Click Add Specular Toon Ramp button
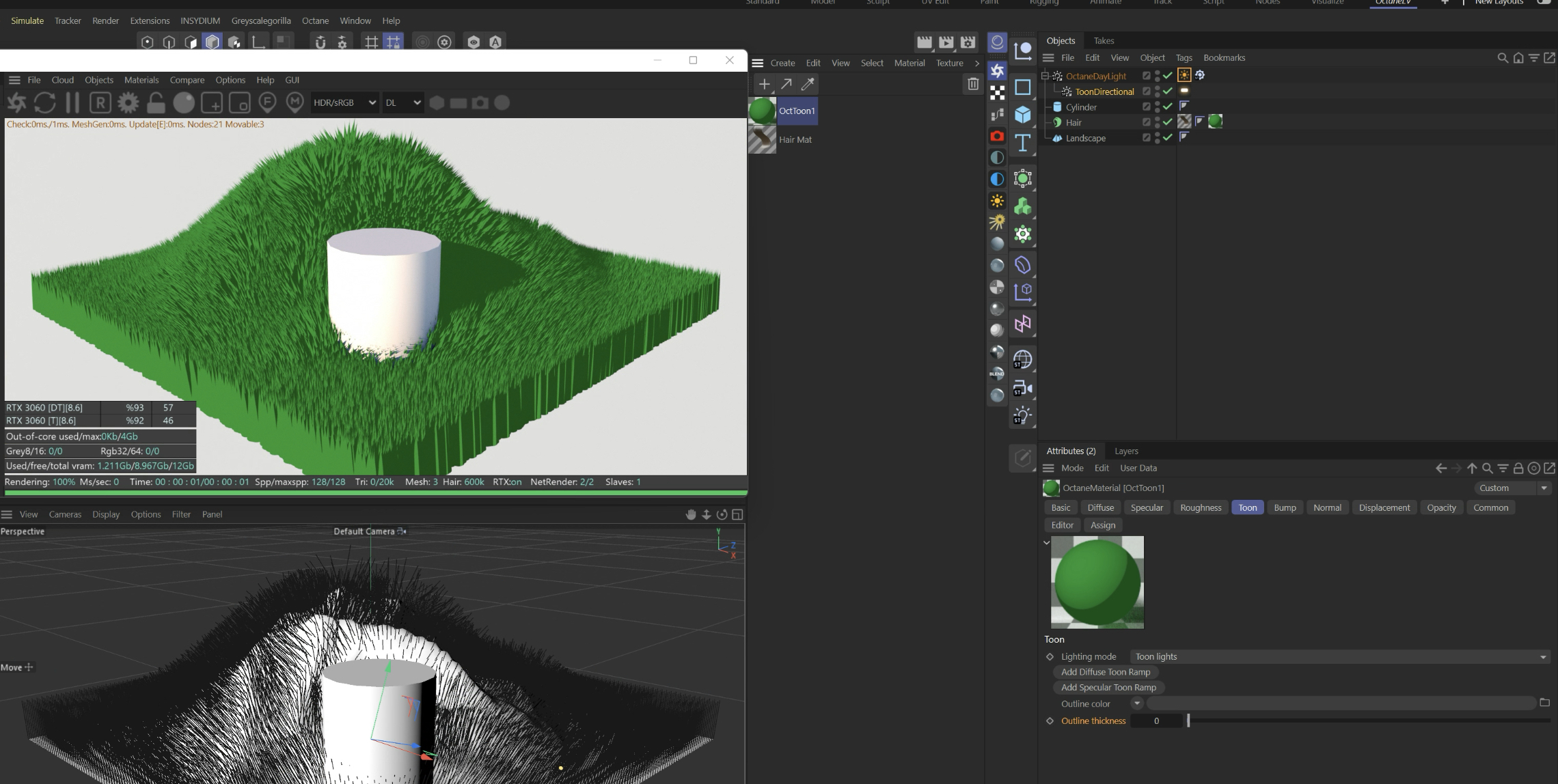The width and height of the screenshot is (1558, 784). [1108, 688]
